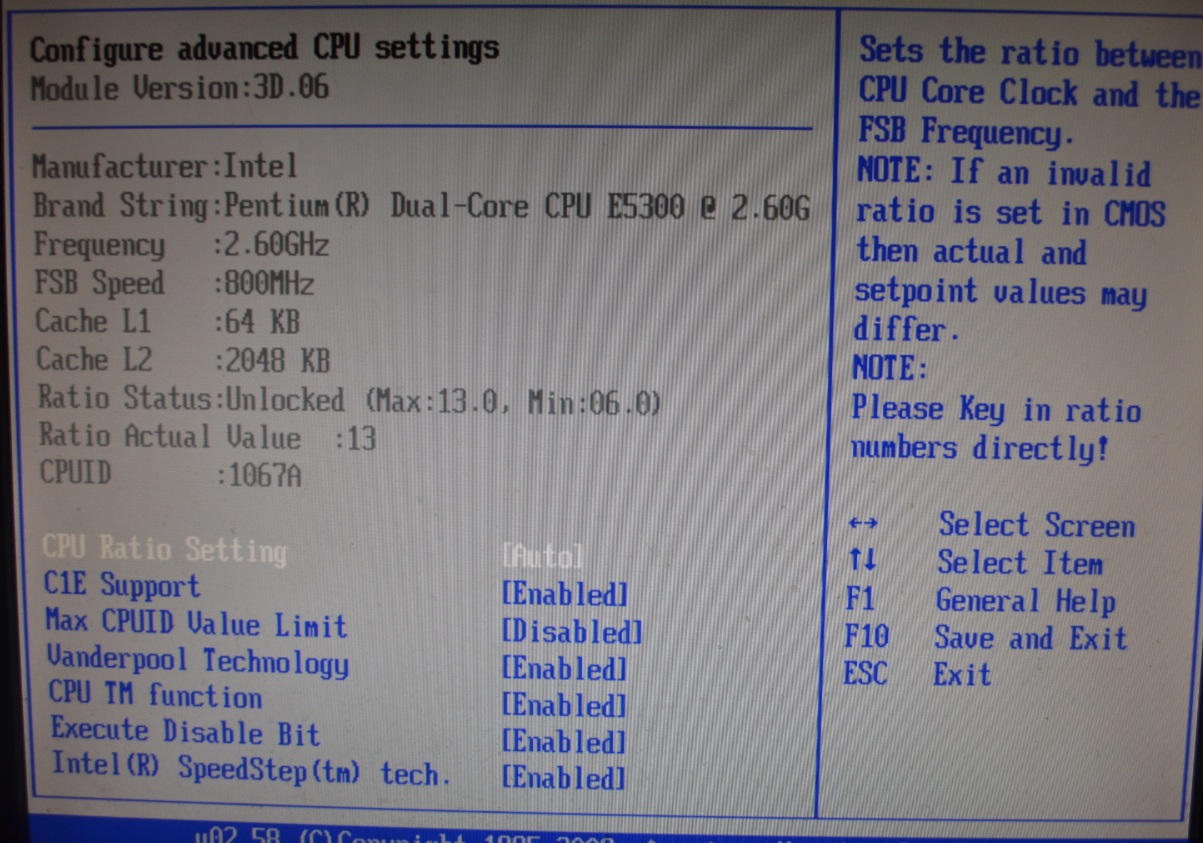1203x843 pixels.
Task: Click the Ratio Actual Value 13 line
Action: [208, 437]
